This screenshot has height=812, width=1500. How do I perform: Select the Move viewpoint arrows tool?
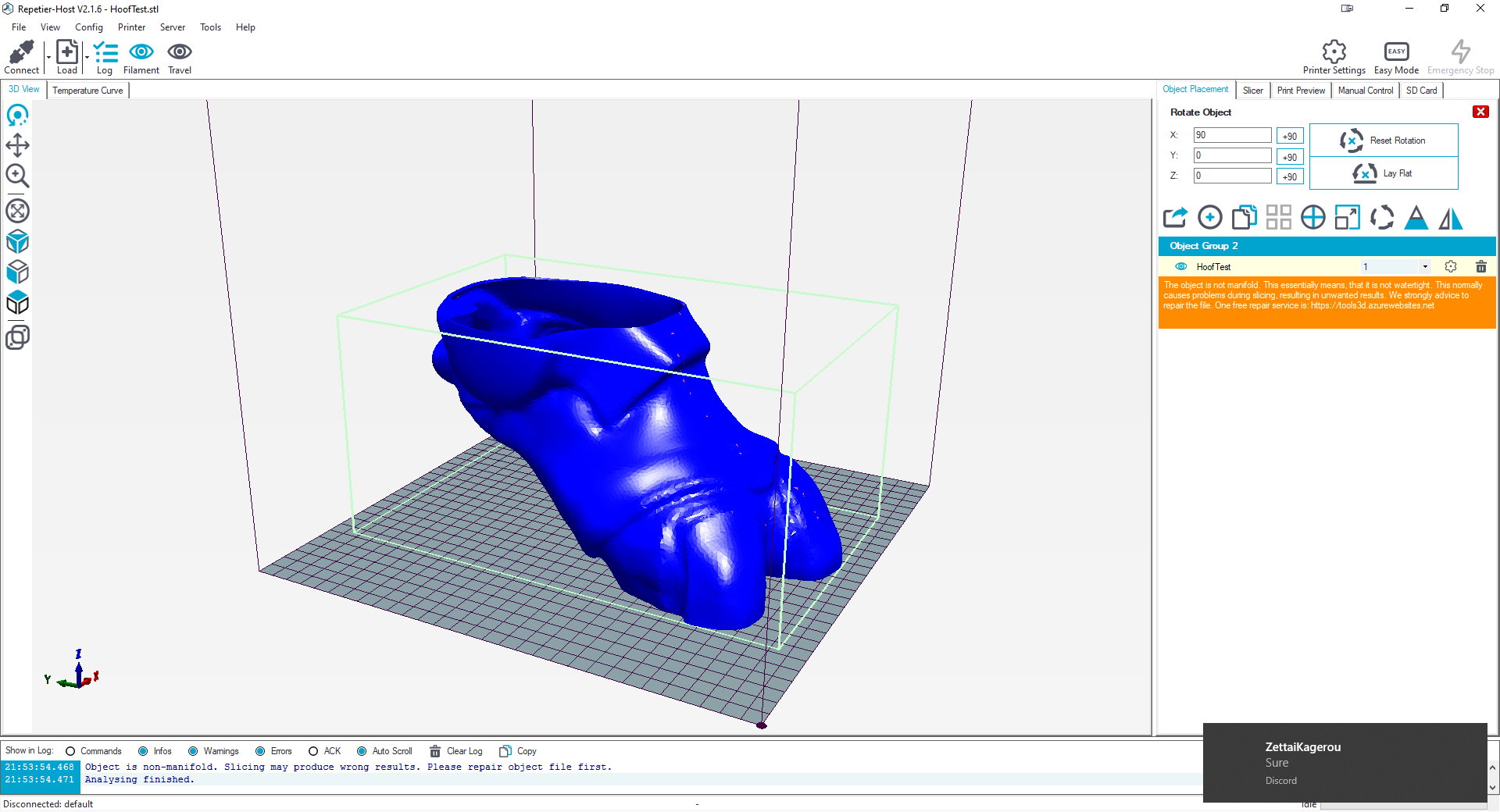pyautogui.click(x=17, y=145)
